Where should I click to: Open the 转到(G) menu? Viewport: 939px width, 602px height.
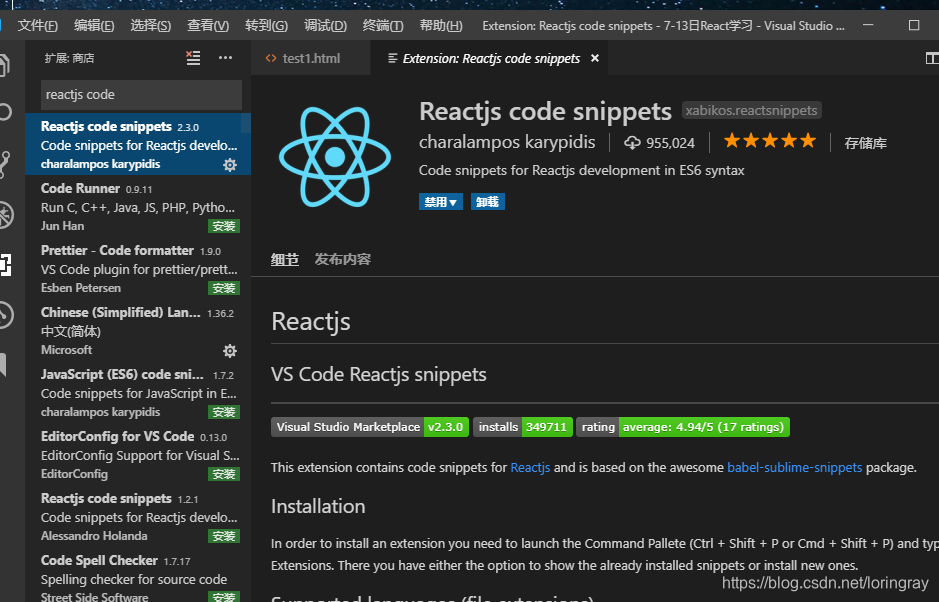point(266,26)
